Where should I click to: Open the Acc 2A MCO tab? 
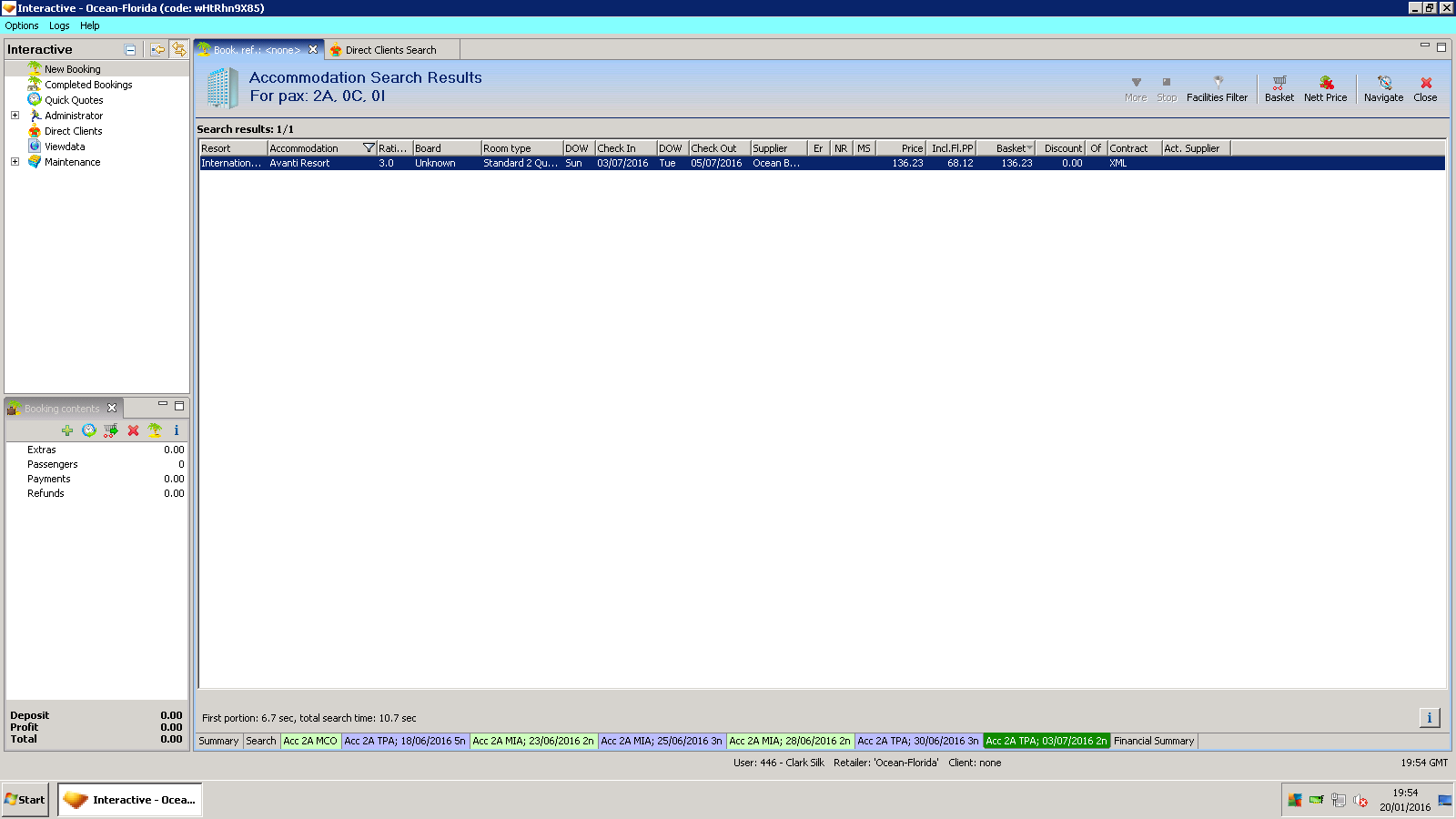310,741
